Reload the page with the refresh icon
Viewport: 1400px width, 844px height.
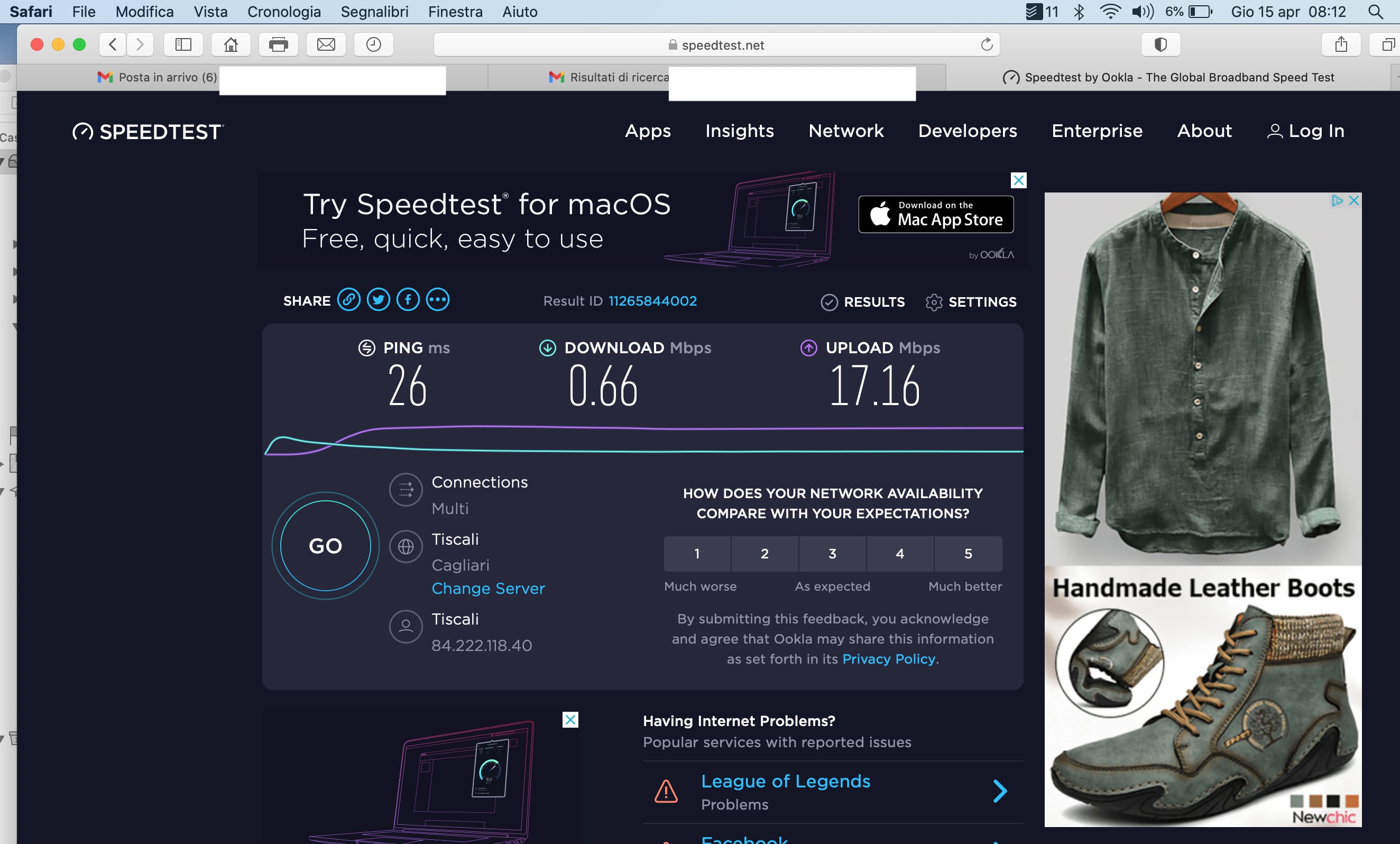click(x=987, y=44)
